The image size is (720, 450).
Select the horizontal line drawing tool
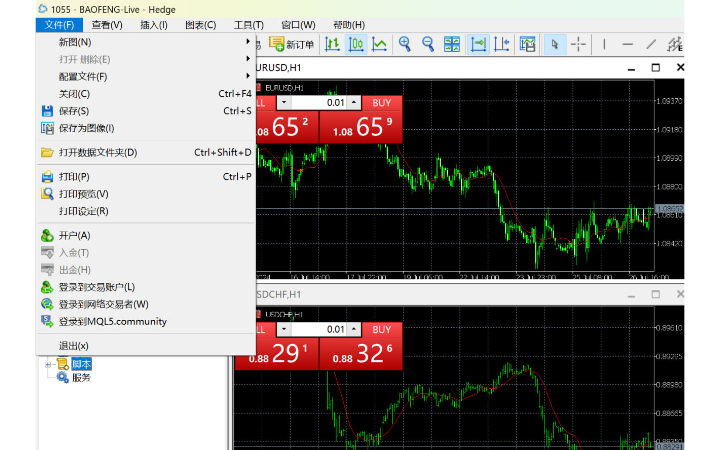(x=628, y=45)
